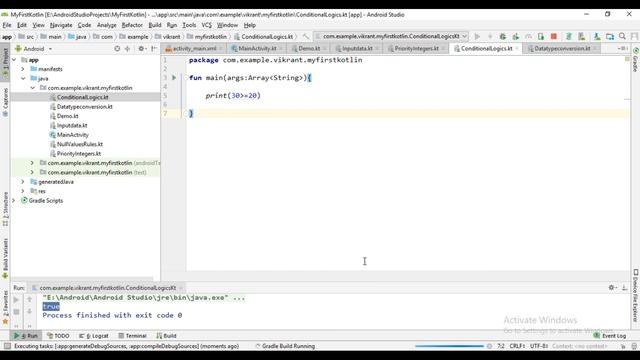Viewport: 640px width, 360px height.
Task: Click the Collapse All icon in Project panel
Action: pos(127,49)
